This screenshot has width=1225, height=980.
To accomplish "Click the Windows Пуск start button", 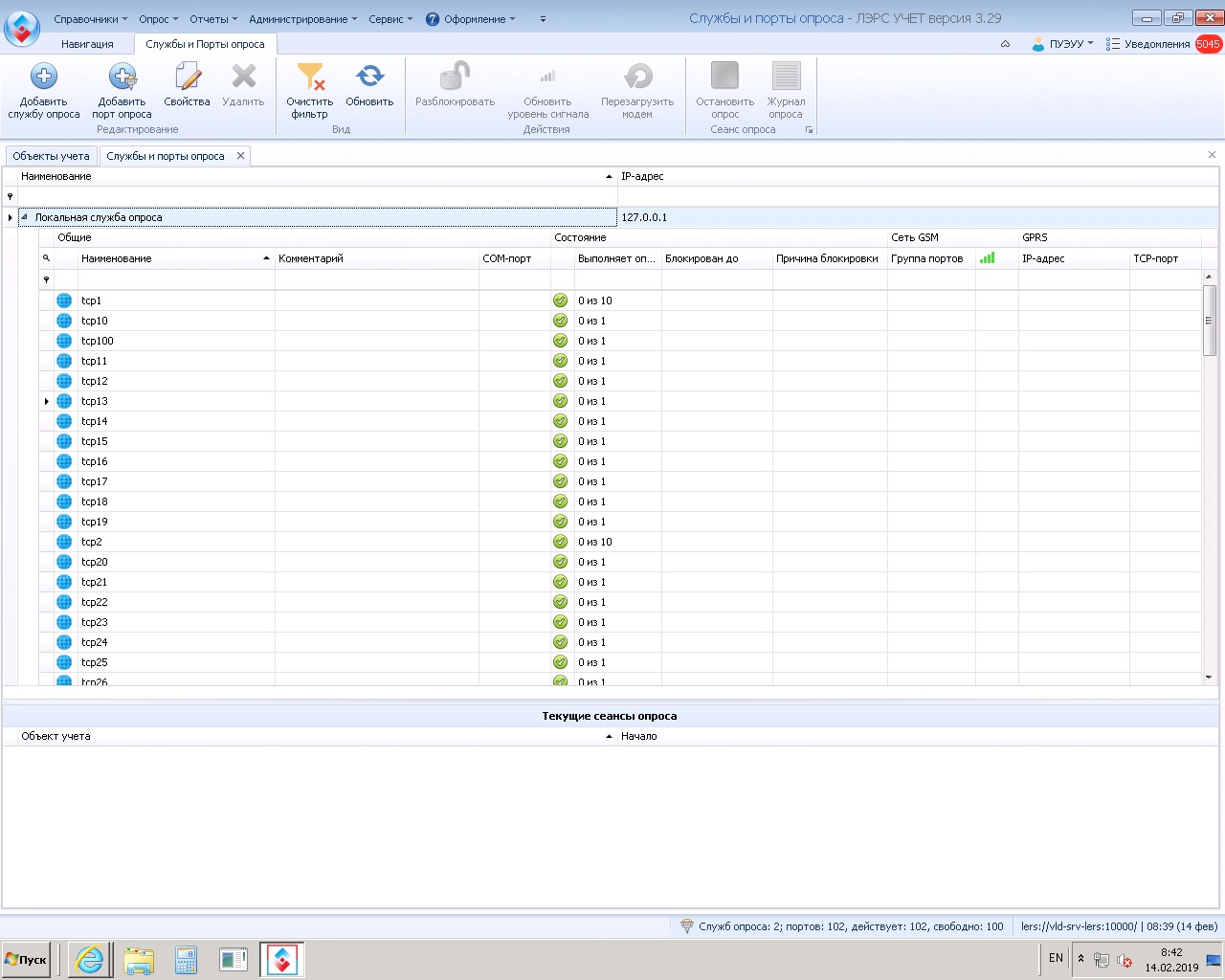I will click(26, 960).
